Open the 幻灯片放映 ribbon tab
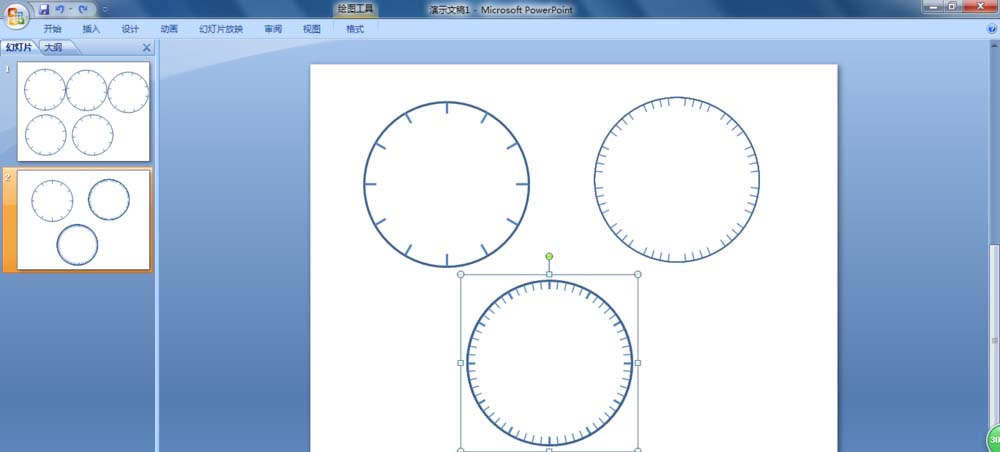 click(221, 29)
